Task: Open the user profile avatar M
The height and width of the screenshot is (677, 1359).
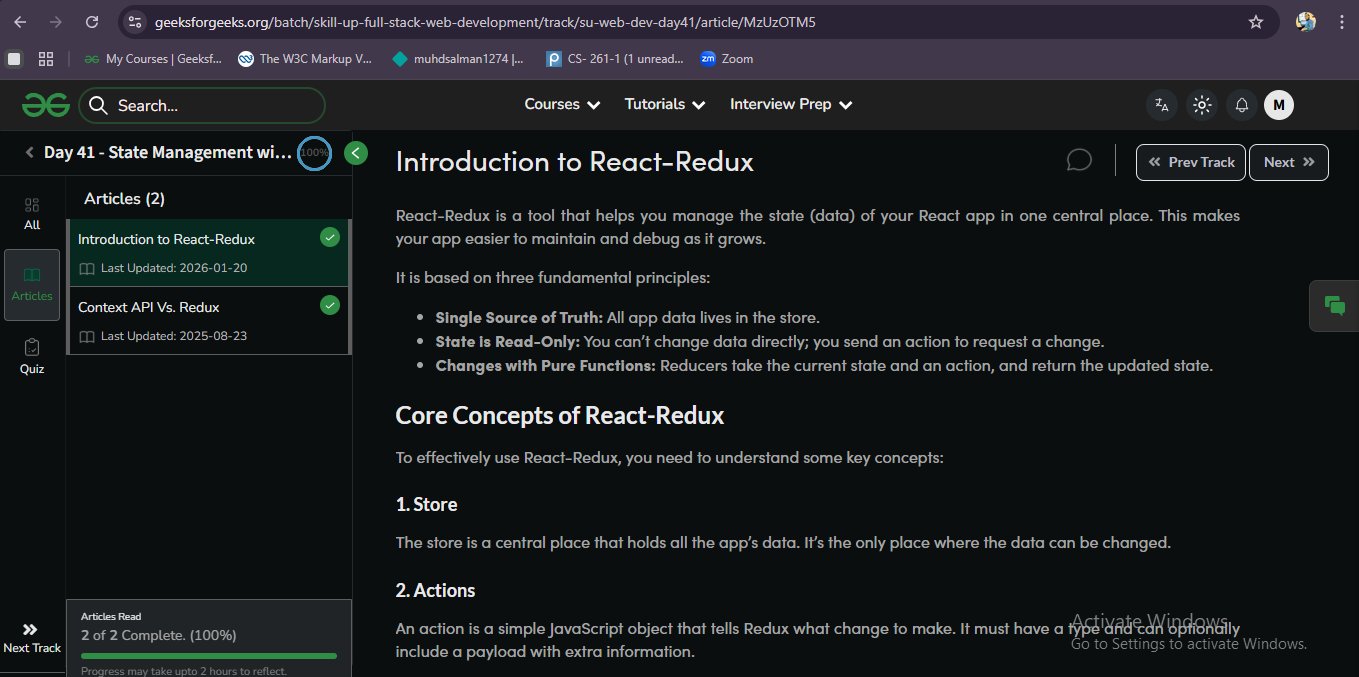Action: tap(1278, 105)
